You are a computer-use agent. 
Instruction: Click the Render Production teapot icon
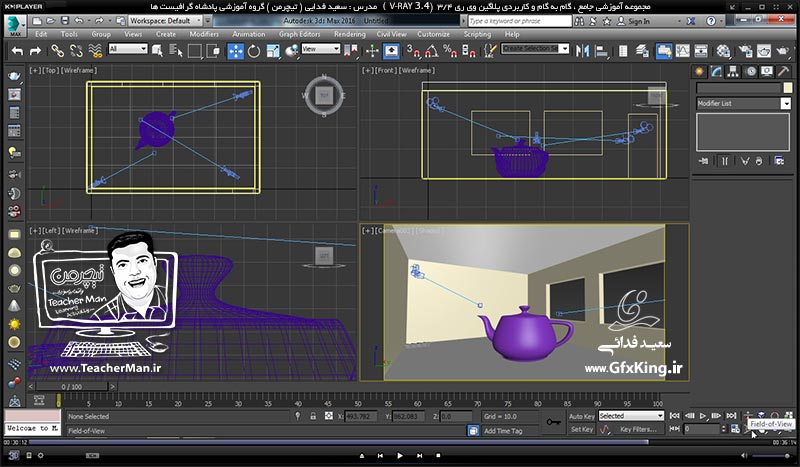click(783, 51)
